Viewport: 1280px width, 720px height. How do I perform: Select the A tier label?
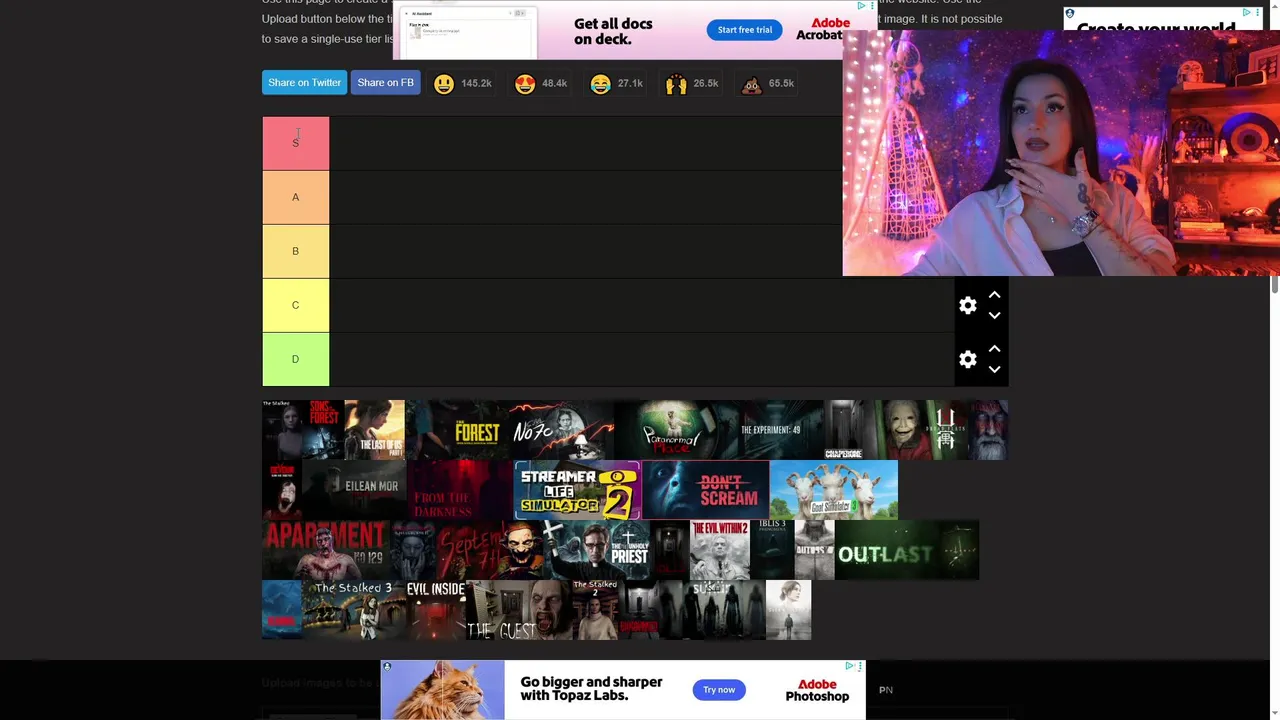(295, 197)
